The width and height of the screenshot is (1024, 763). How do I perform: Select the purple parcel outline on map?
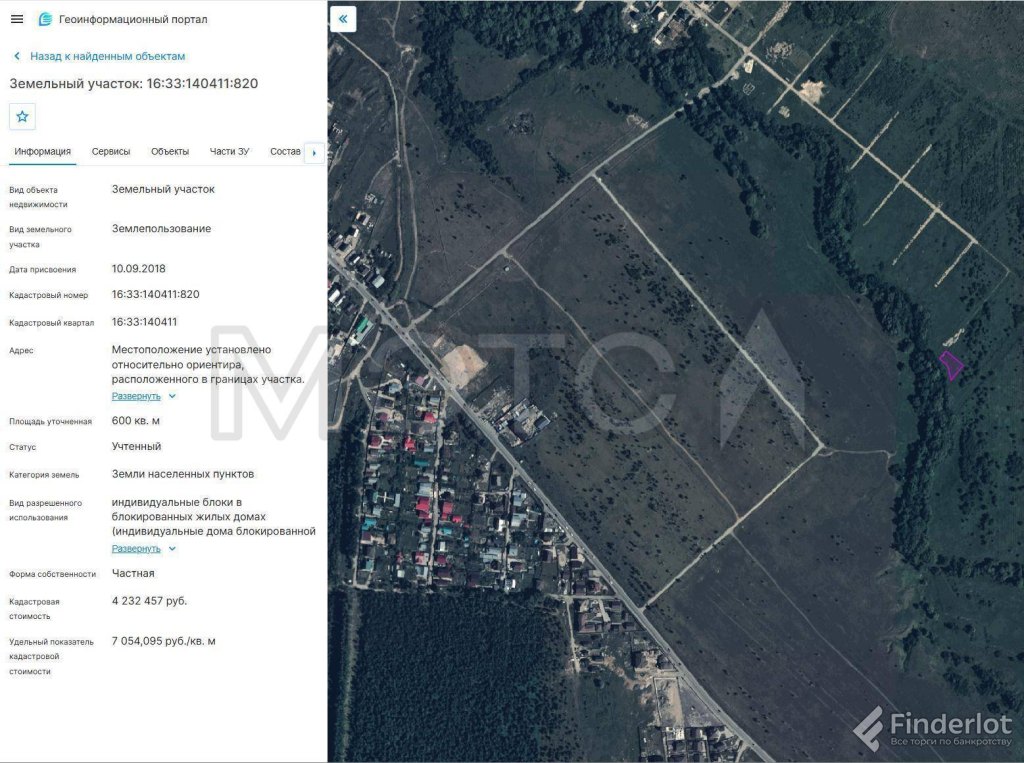click(x=951, y=365)
